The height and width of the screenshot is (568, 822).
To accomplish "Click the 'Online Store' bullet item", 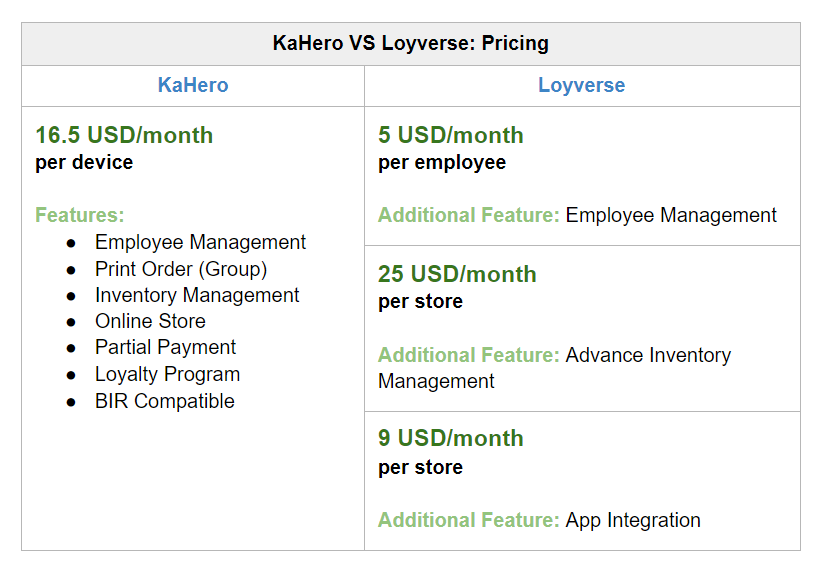I will pos(150,321).
